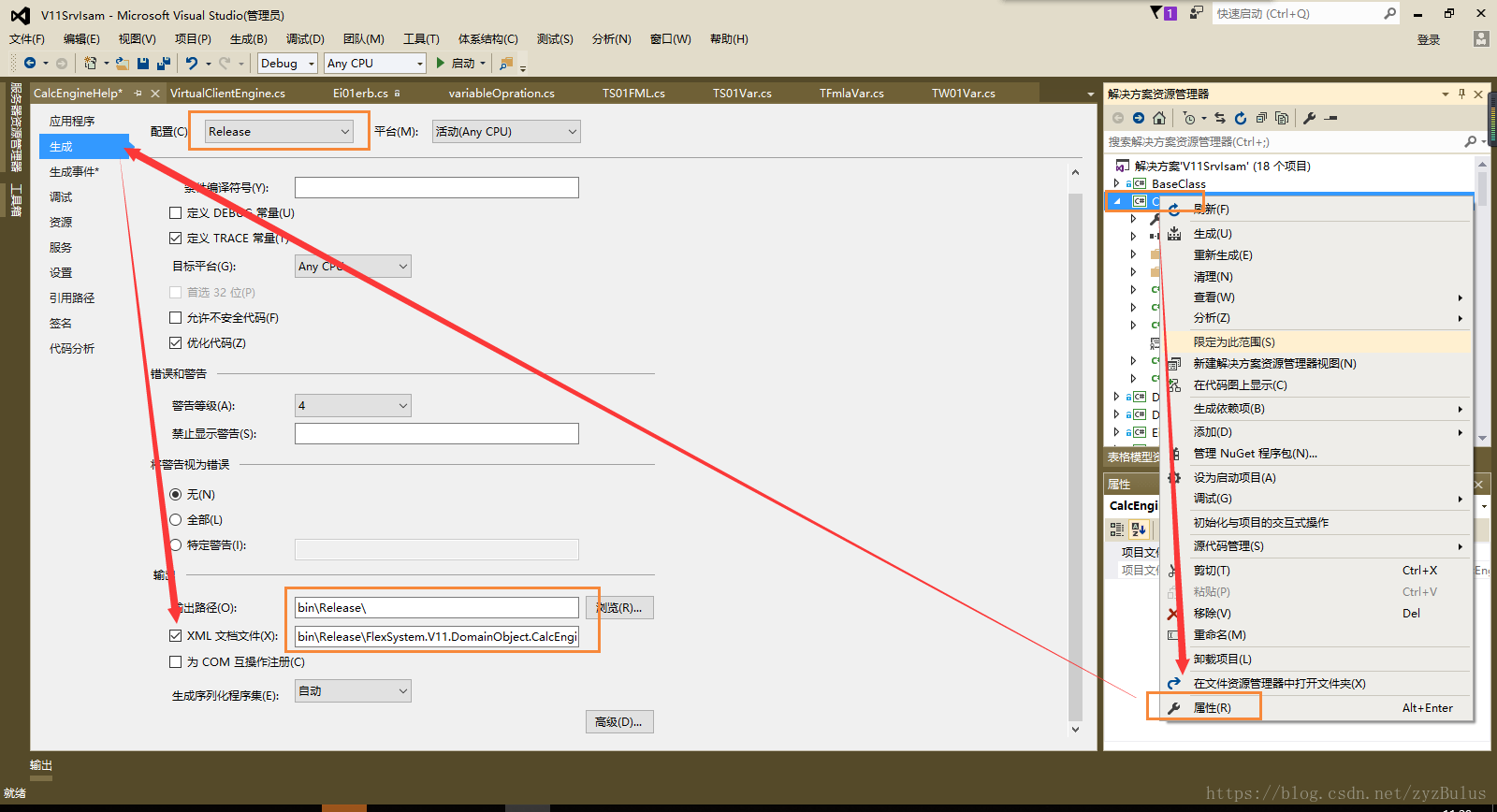Toggle 允许不安全代码 checkbox

[x=175, y=318]
